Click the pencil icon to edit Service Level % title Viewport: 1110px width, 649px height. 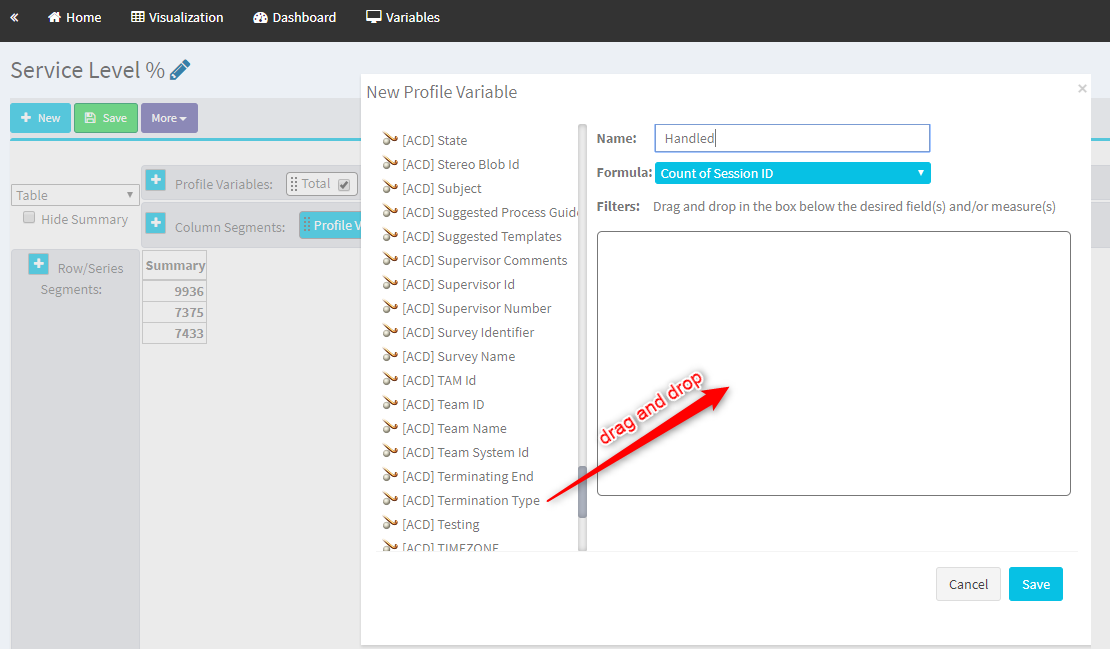click(180, 69)
